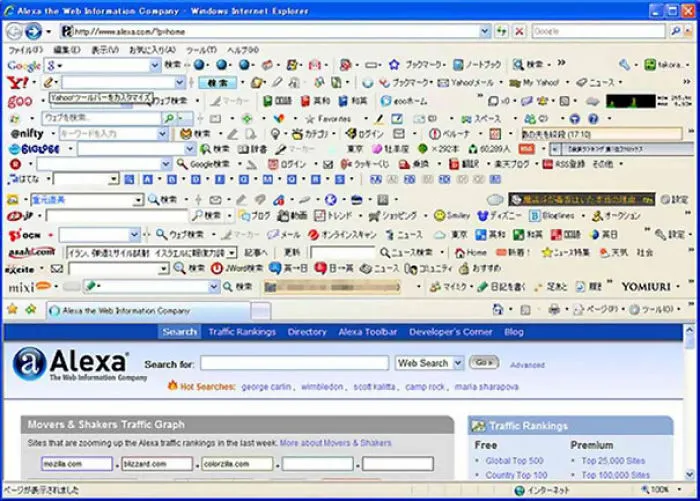Click the Google toolbar logo
Image resolution: width=700 pixels, height=501 pixels.
[x=24, y=66]
